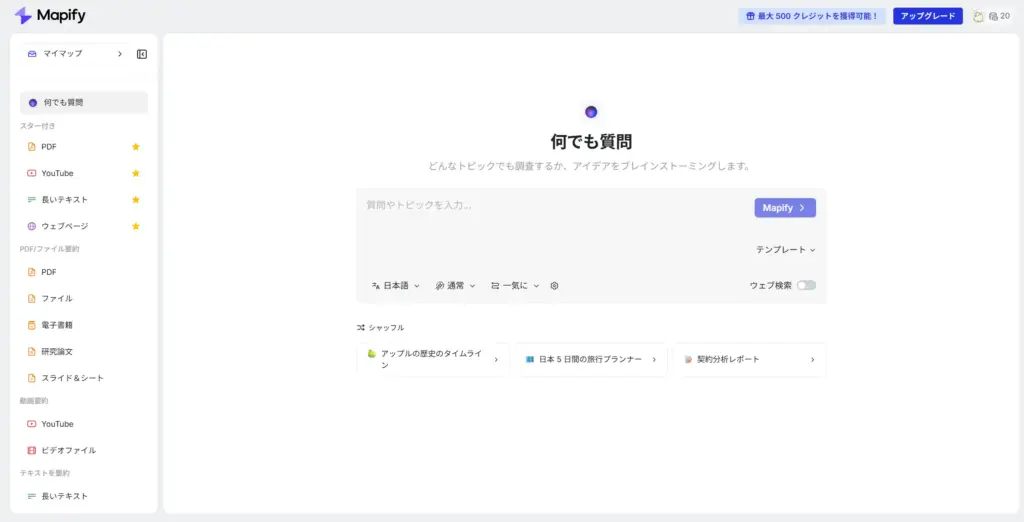1024x522 pixels.
Task: Click the アップグレード button
Action: [927, 16]
